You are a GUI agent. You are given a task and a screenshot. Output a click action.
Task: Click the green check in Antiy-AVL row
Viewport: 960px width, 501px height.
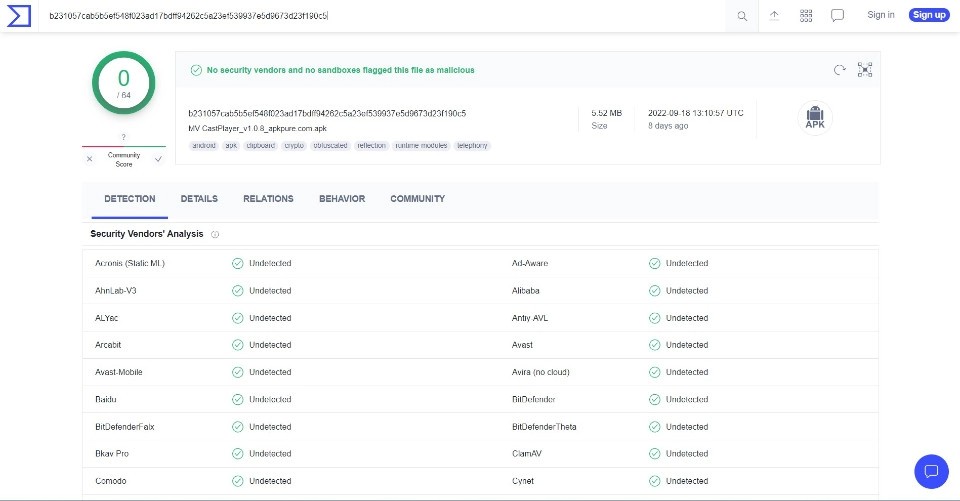coord(654,318)
